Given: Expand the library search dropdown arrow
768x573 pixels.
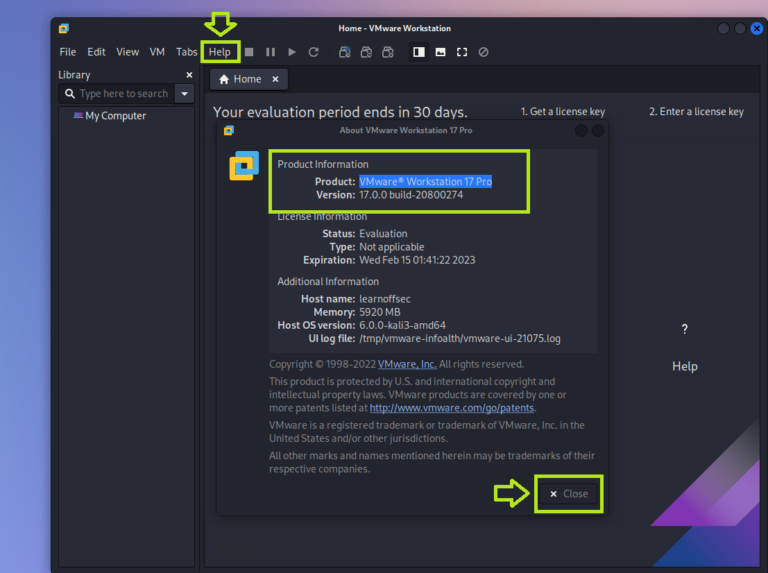Looking at the screenshot, I should [x=184, y=94].
